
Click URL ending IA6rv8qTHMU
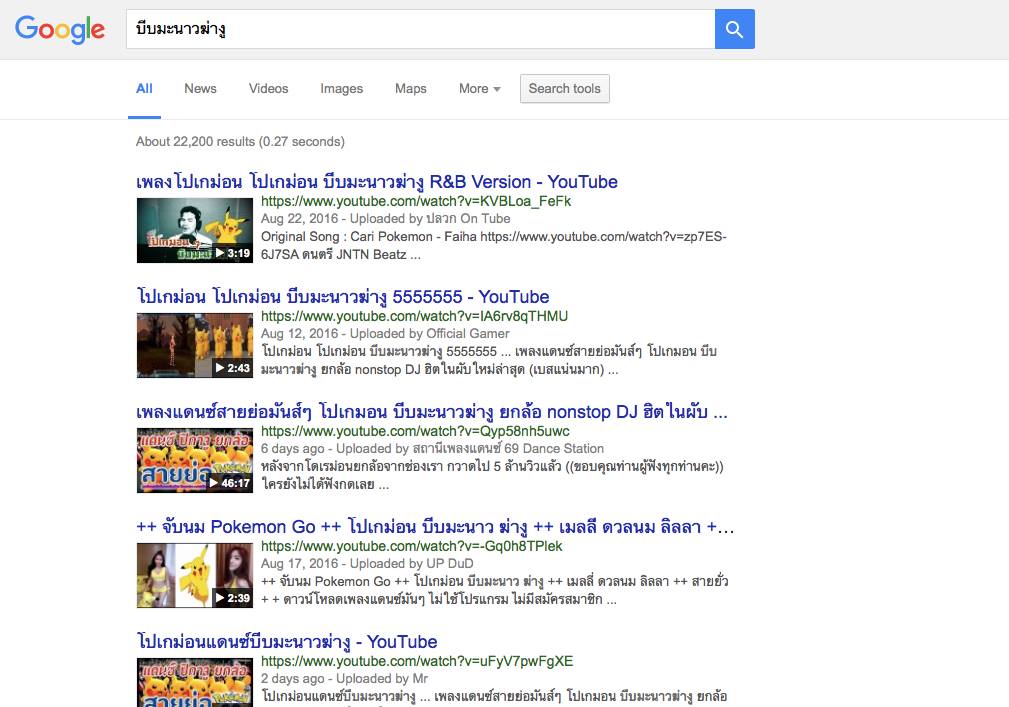pyautogui.click(x=414, y=317)
